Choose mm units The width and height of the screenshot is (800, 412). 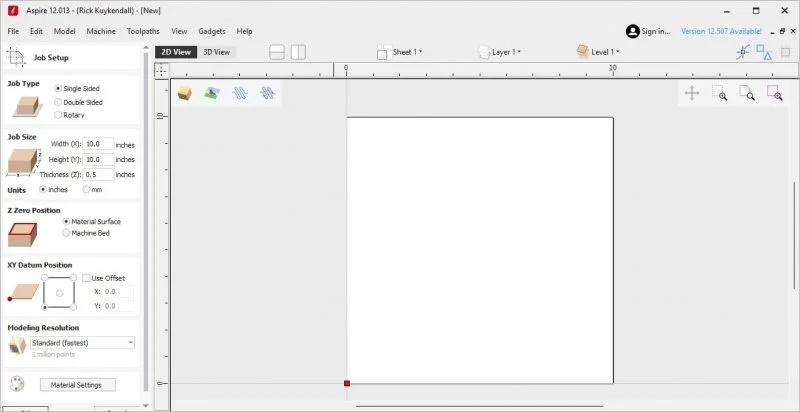tap(93, 189)
